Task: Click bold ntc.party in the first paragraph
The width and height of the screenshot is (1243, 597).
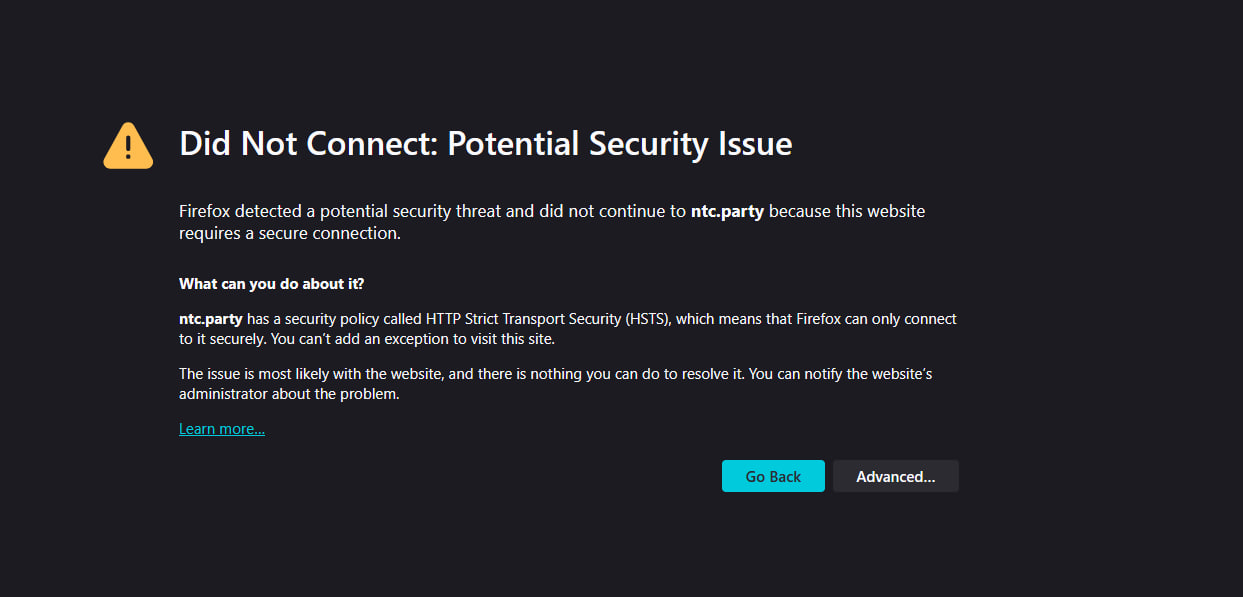Action: click(x=727, y=212)
